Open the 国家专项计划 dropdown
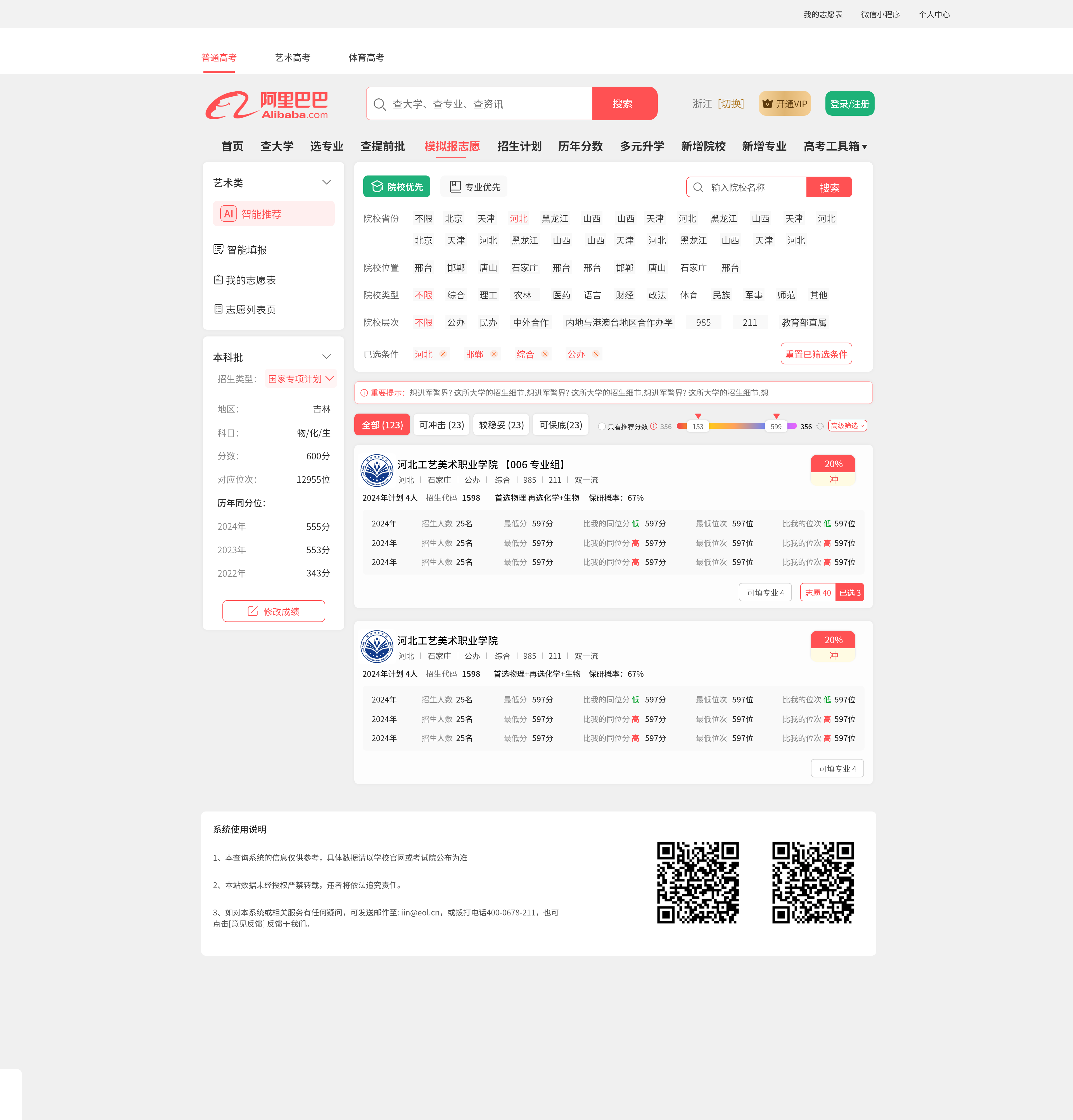 click(x=301, y=379)
